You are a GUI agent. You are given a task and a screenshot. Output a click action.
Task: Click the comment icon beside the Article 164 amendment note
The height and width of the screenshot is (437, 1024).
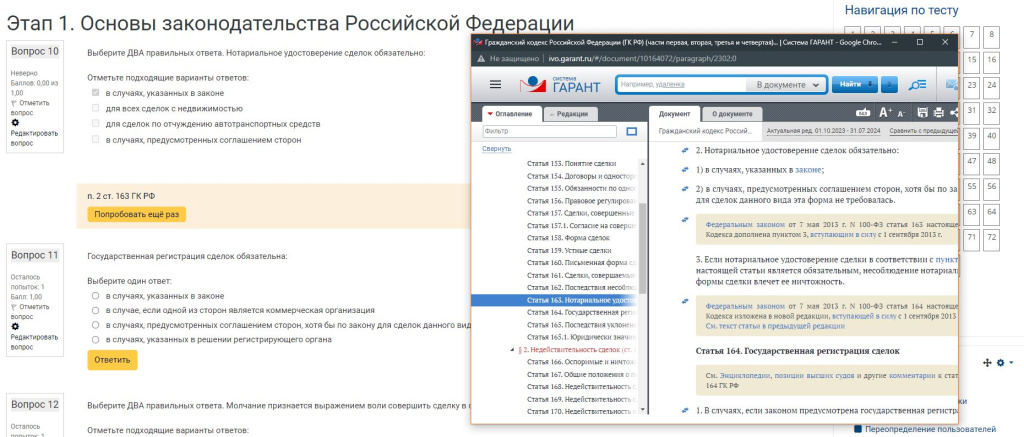pos(685,302)
